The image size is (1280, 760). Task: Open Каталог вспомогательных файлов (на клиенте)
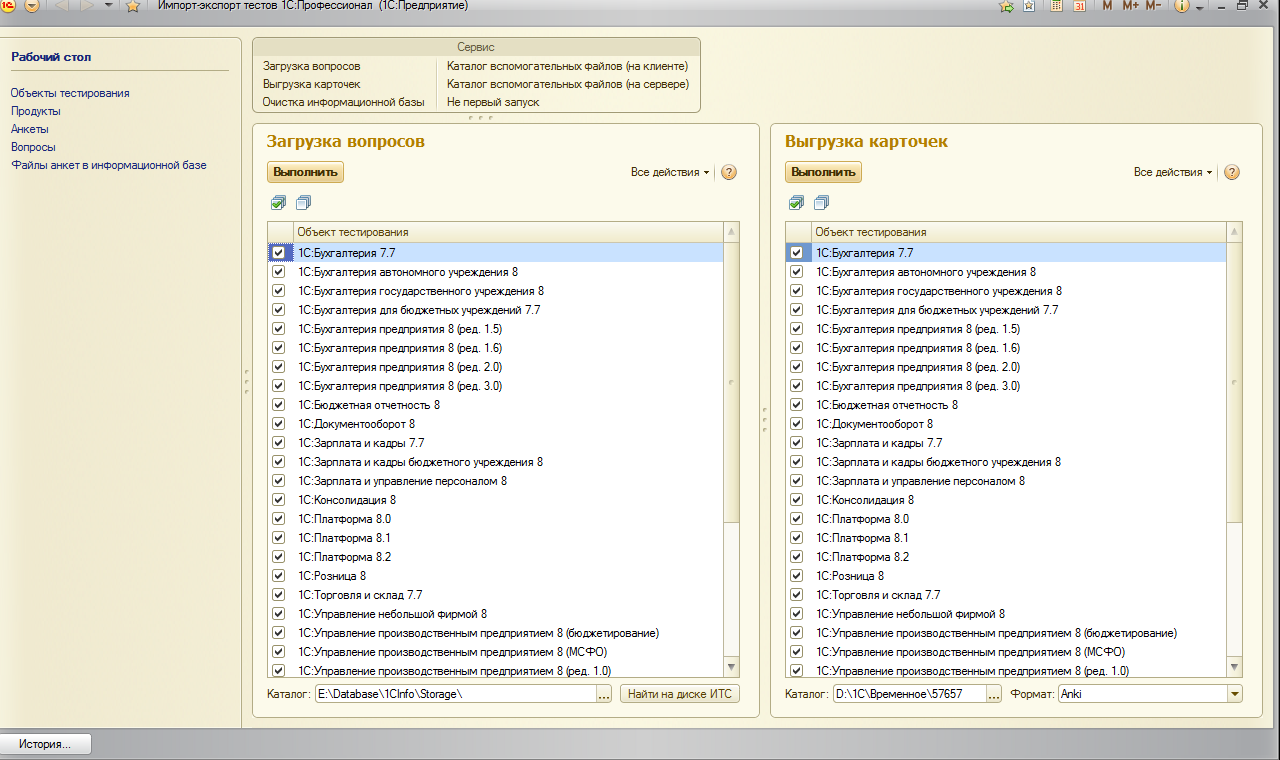click(x=567, y=66)
